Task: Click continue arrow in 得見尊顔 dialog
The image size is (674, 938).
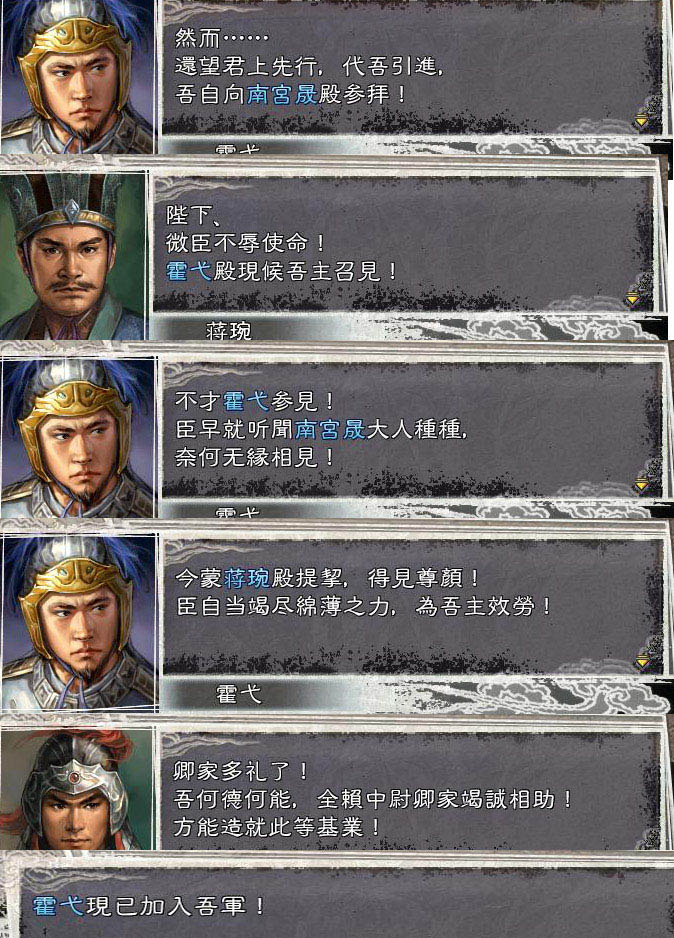Action: coord(642,660)
